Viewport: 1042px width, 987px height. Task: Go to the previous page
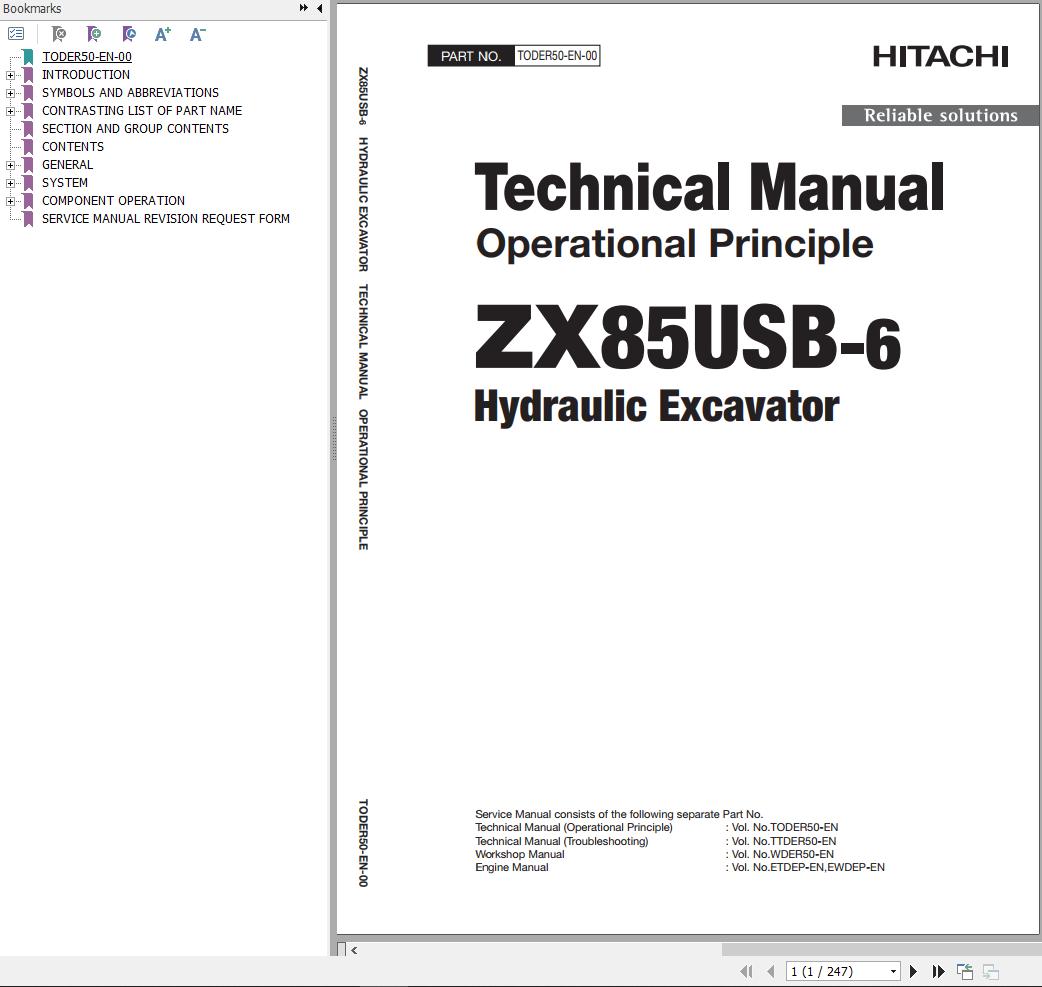tap(771, 971)
